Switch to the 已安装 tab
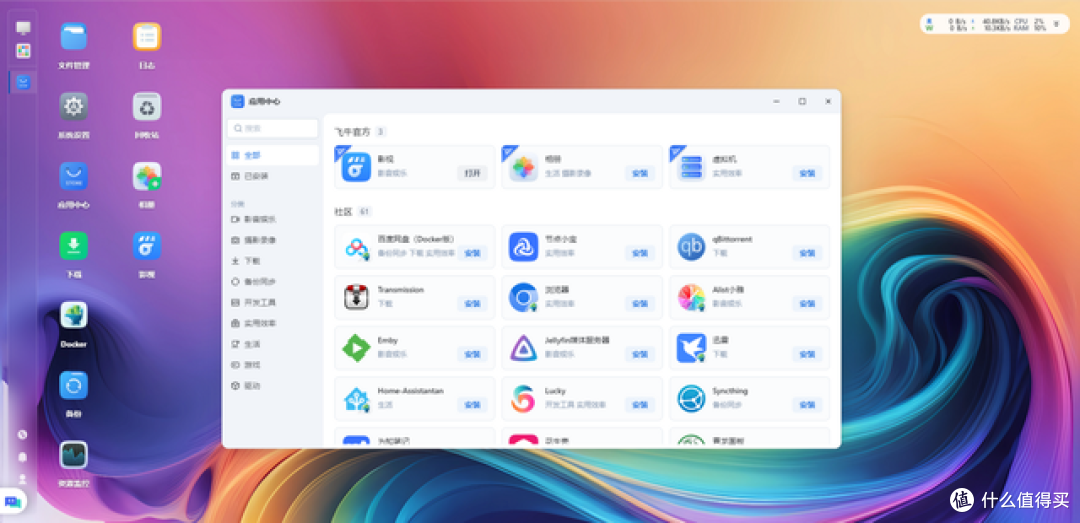 click(273, 176)
